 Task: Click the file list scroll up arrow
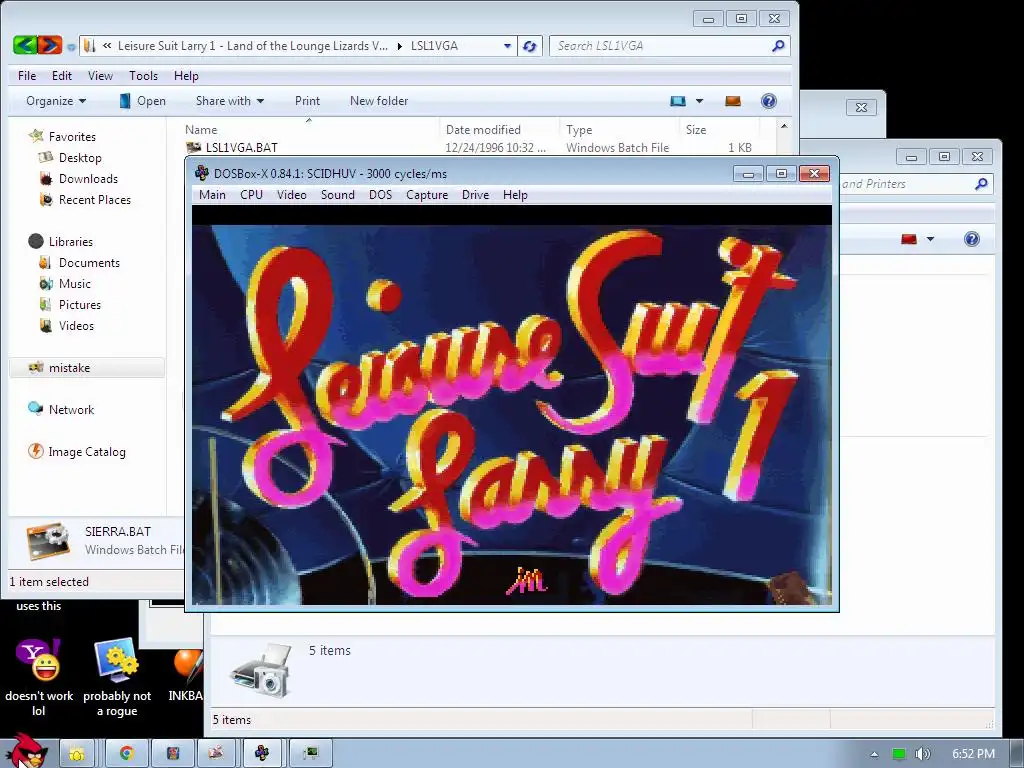pos(784,126)
